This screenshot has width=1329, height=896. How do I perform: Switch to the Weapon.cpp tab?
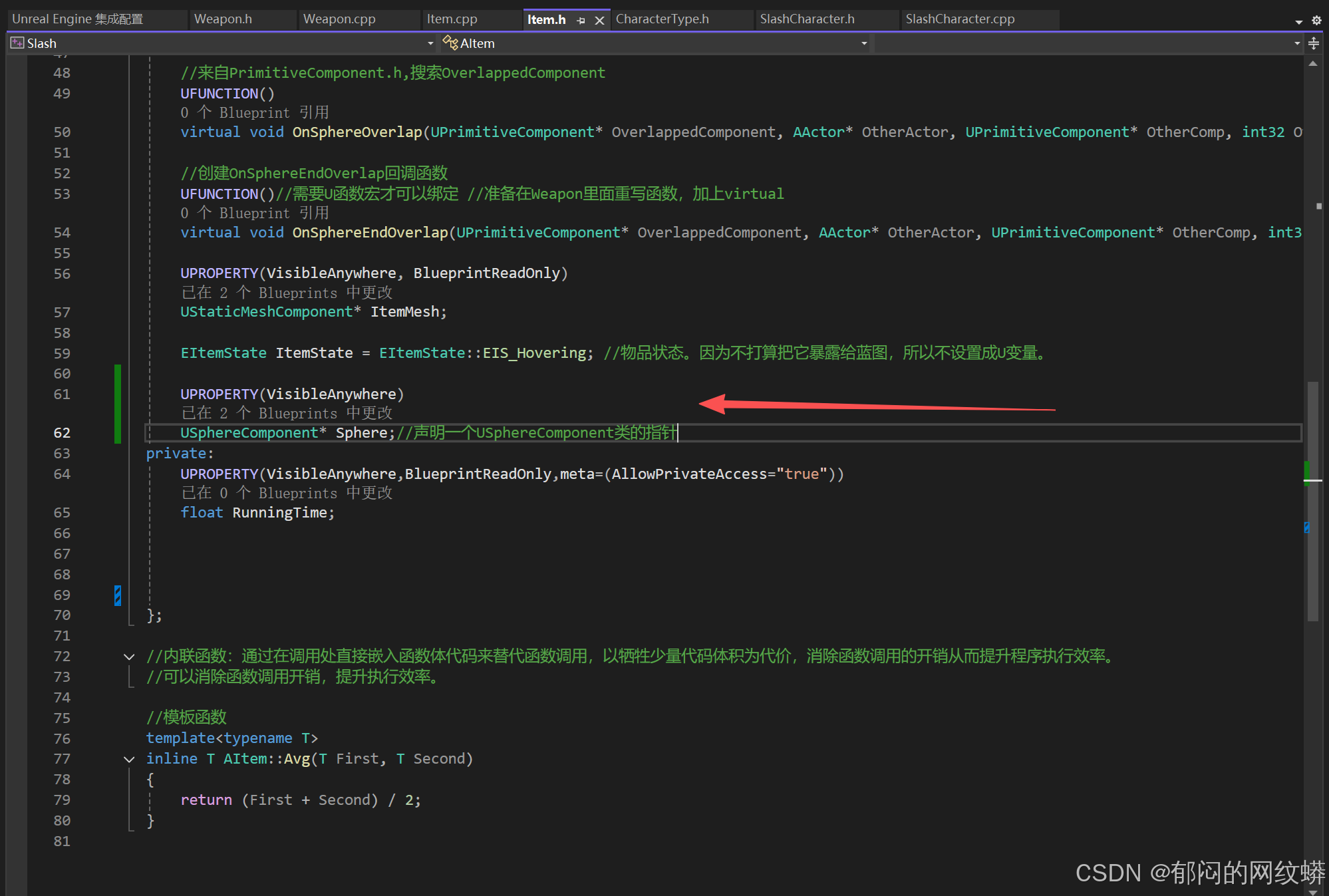[x=339, y=19]
